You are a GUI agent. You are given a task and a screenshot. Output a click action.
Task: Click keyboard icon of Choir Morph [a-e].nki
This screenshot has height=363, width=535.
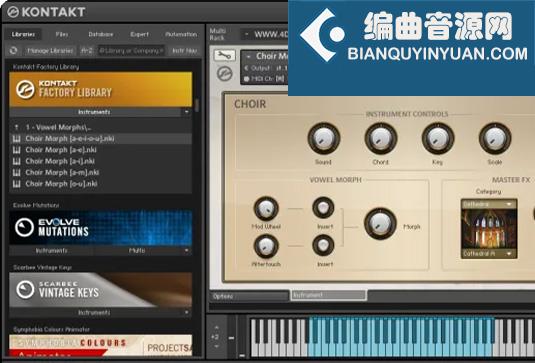pos(16,150)
